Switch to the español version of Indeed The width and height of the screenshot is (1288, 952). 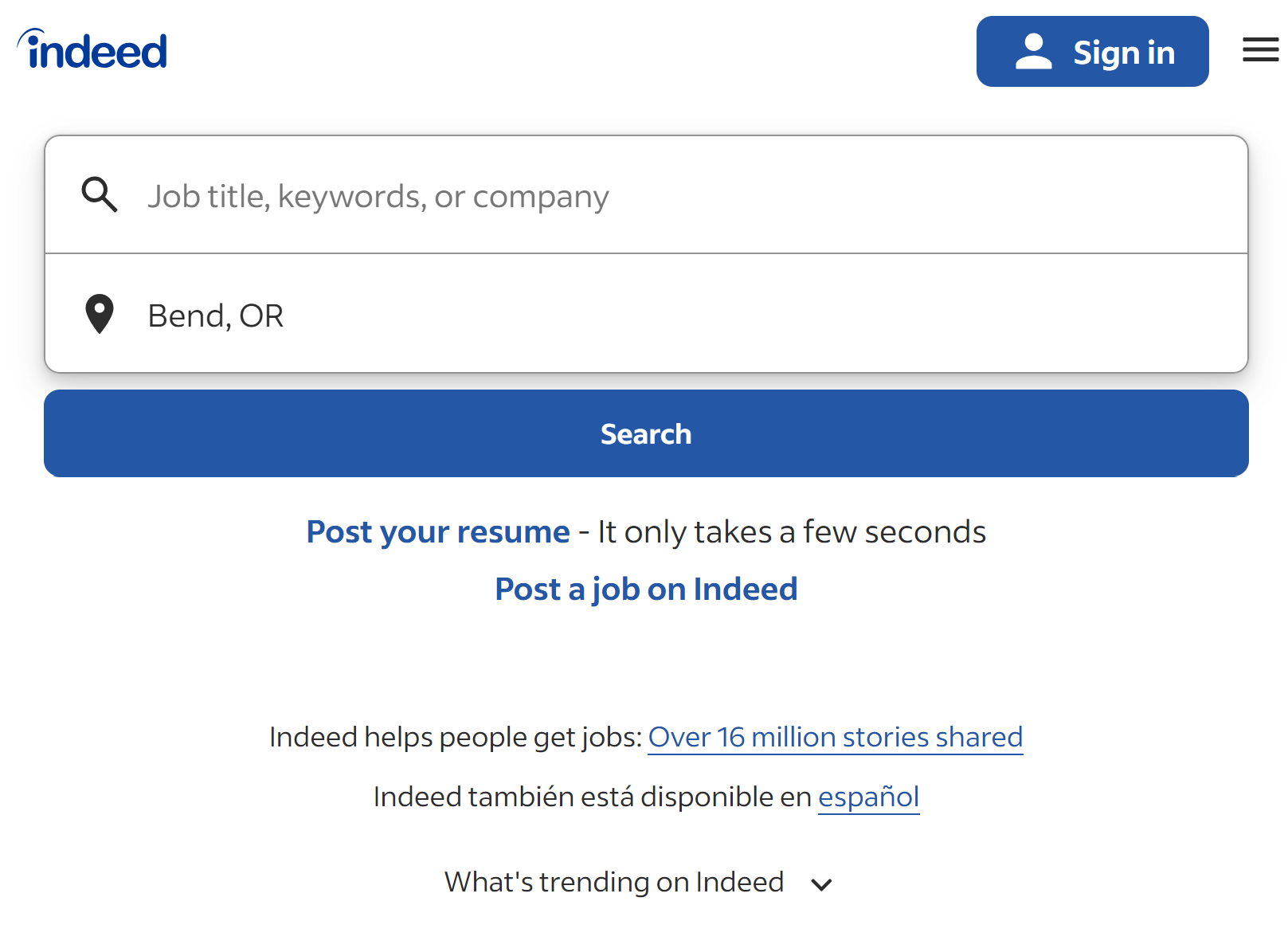(x=868, y=796)
